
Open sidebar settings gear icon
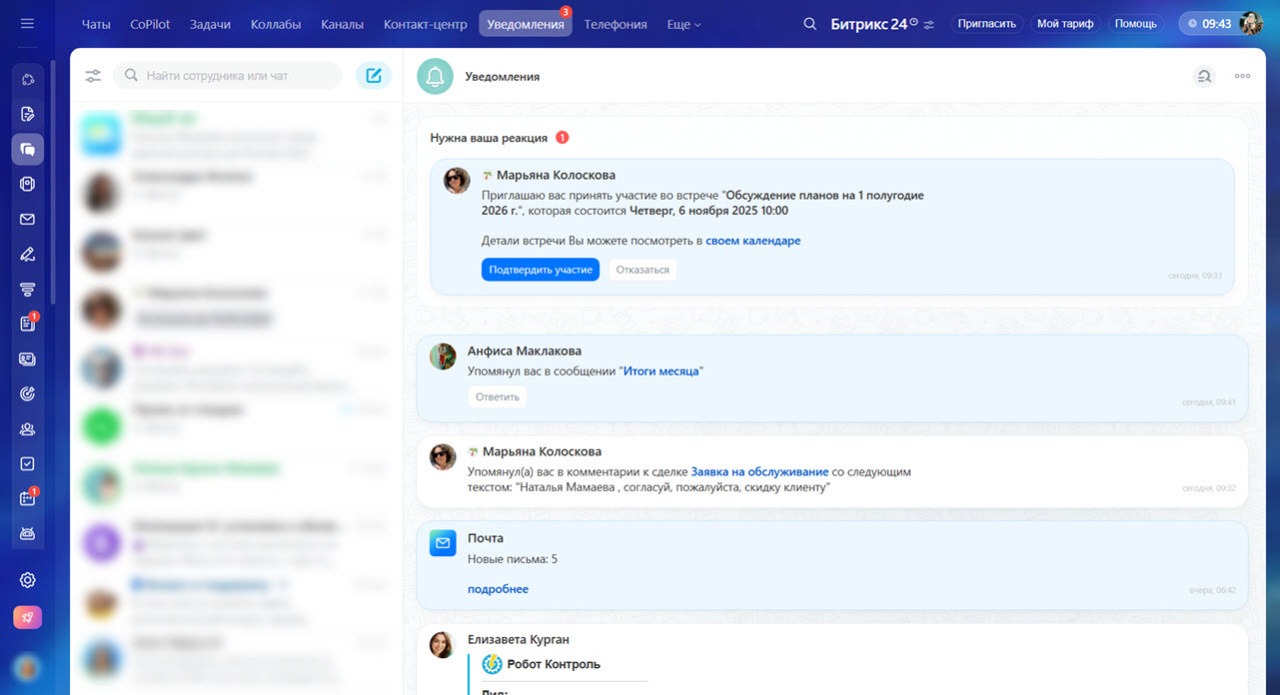[27, 580]
